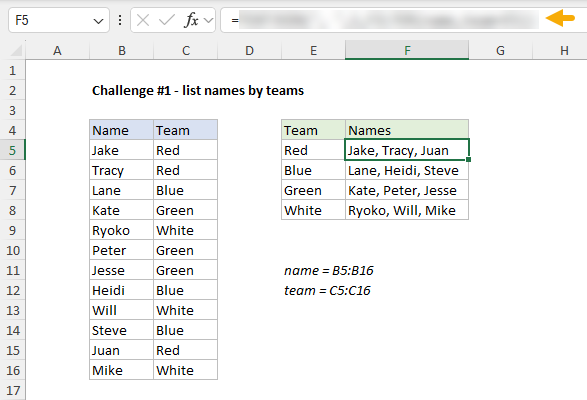Click the 'Names' header cell in column F
The image size is (587, 400).
pos(407,130)
